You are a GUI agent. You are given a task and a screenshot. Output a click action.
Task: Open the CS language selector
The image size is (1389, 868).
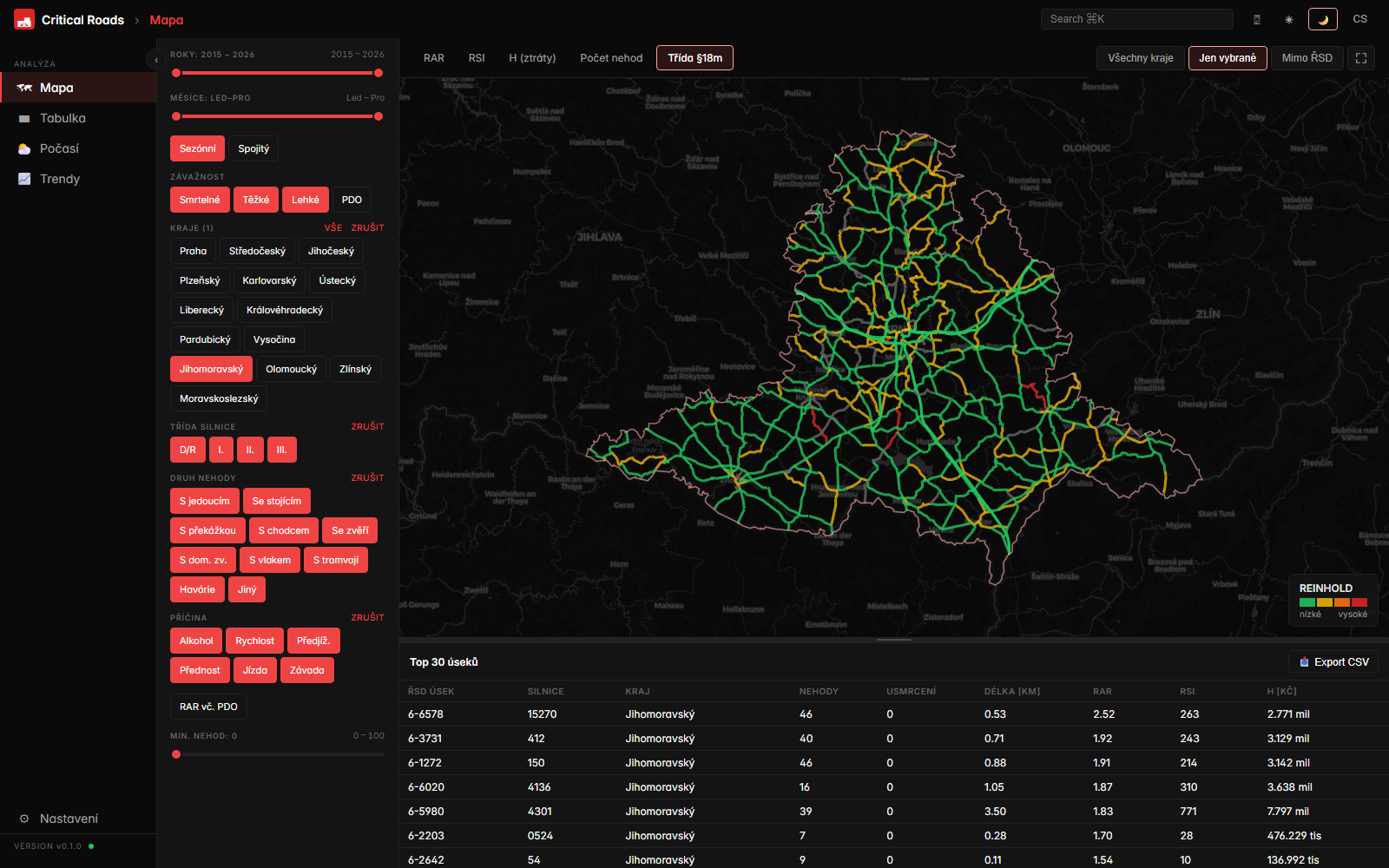click(x=1359, y=19)
